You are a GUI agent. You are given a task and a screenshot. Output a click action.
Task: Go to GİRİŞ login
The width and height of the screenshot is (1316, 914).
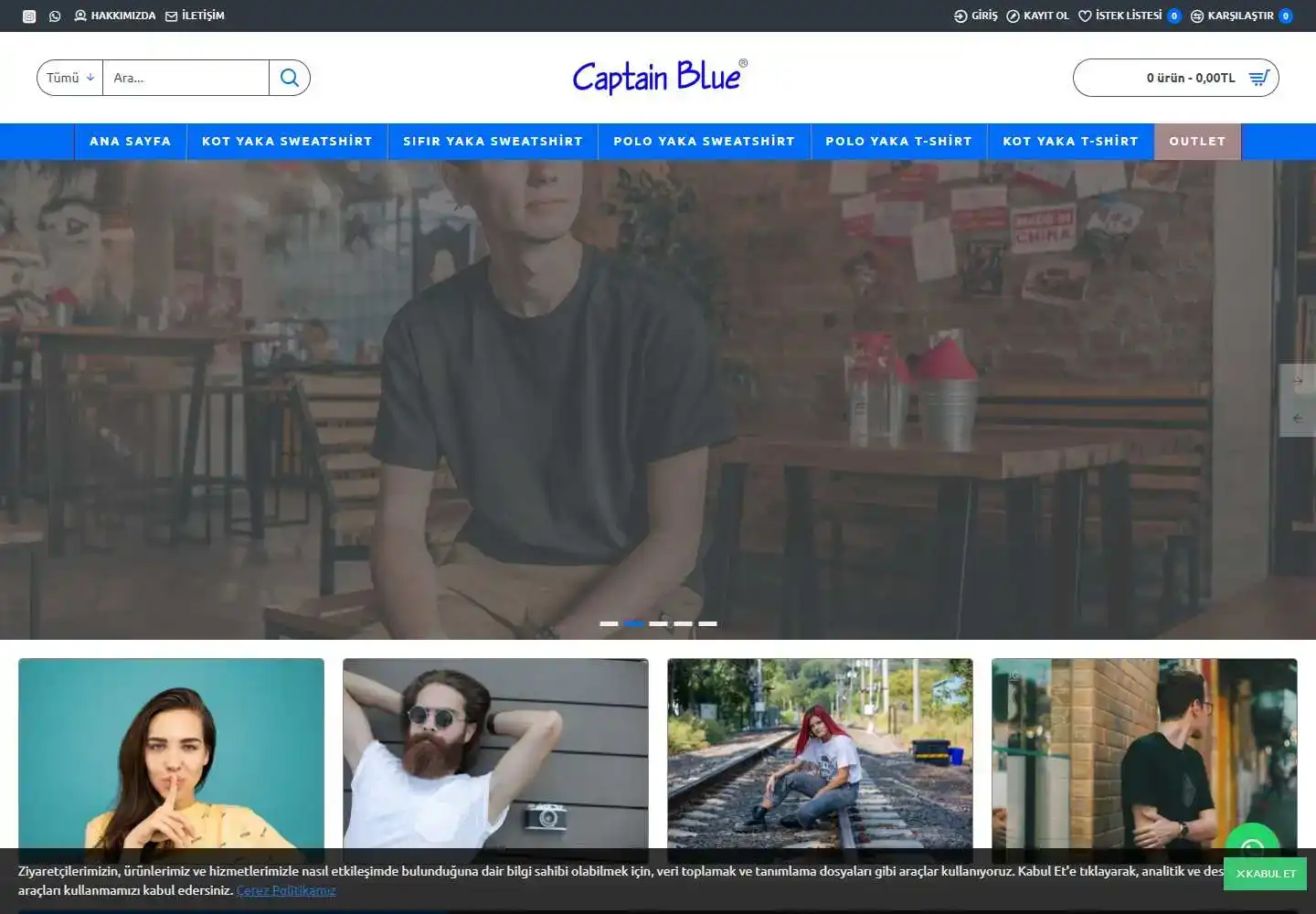[976, 16]
